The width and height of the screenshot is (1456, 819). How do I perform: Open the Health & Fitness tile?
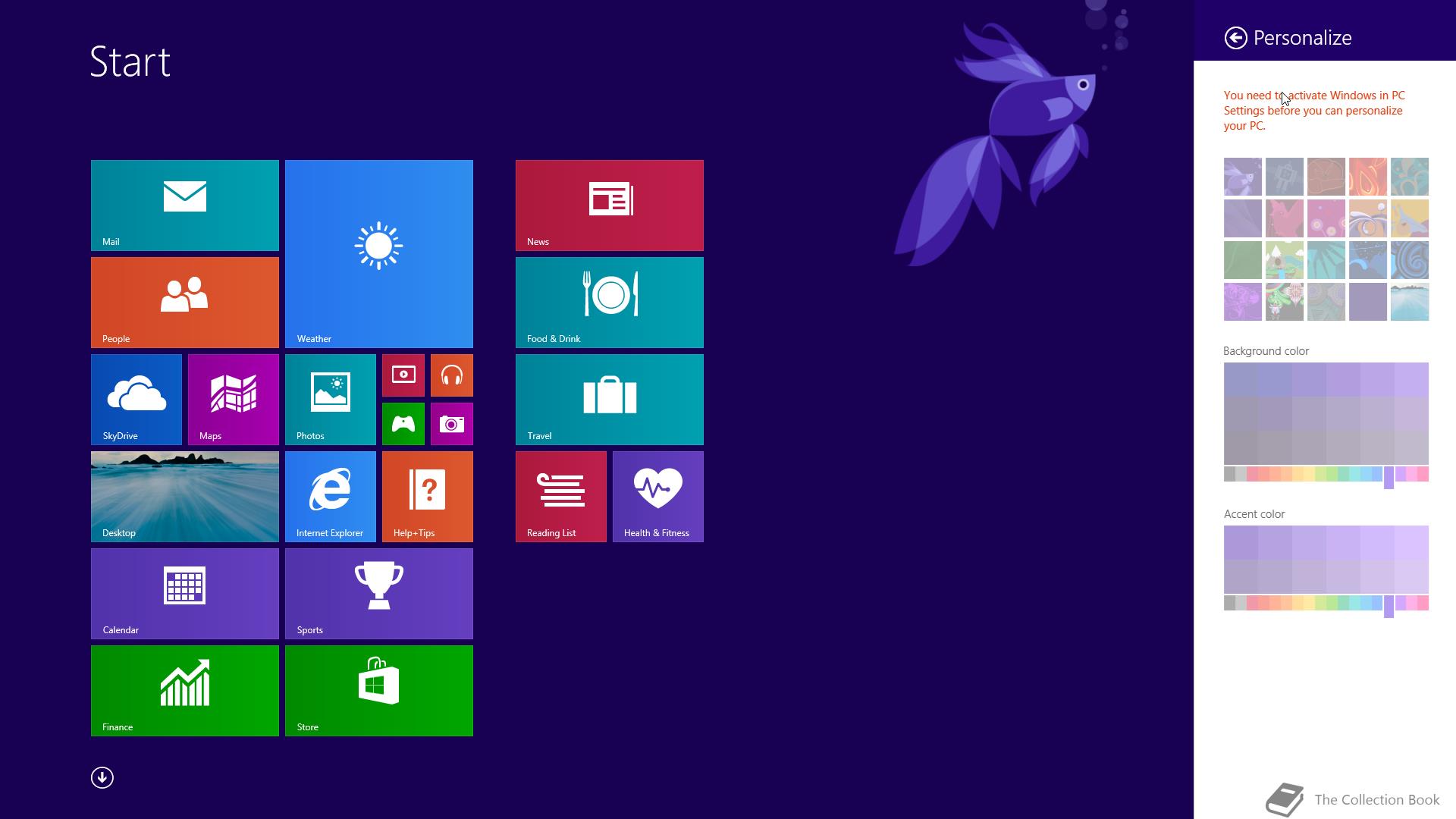657,496
